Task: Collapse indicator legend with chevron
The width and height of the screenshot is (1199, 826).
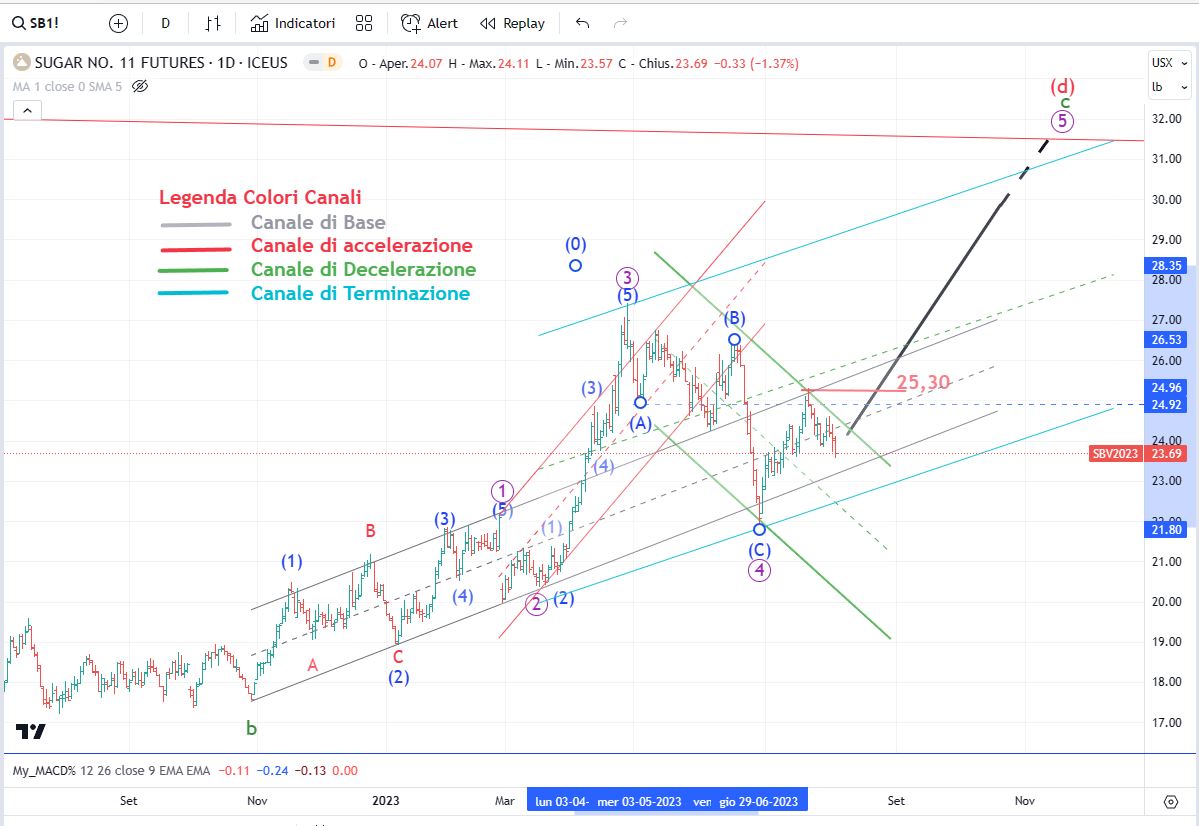Action: point(27,111)
